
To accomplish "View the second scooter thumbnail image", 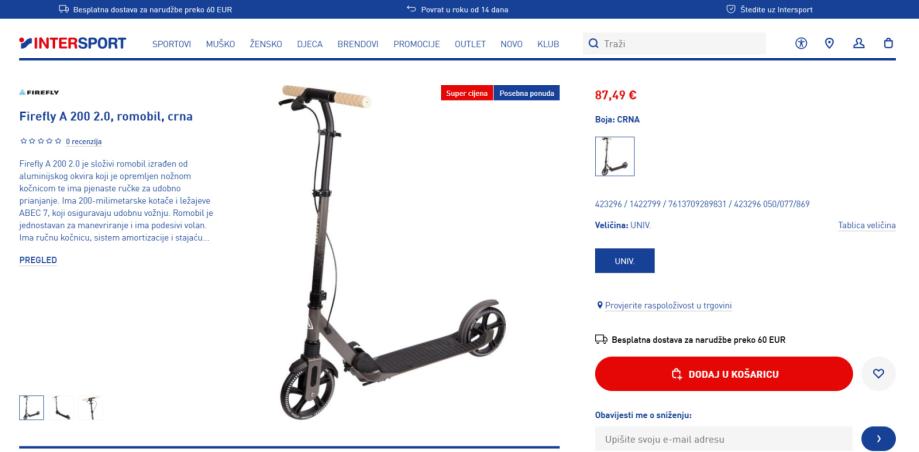I will tap(61, 407).
